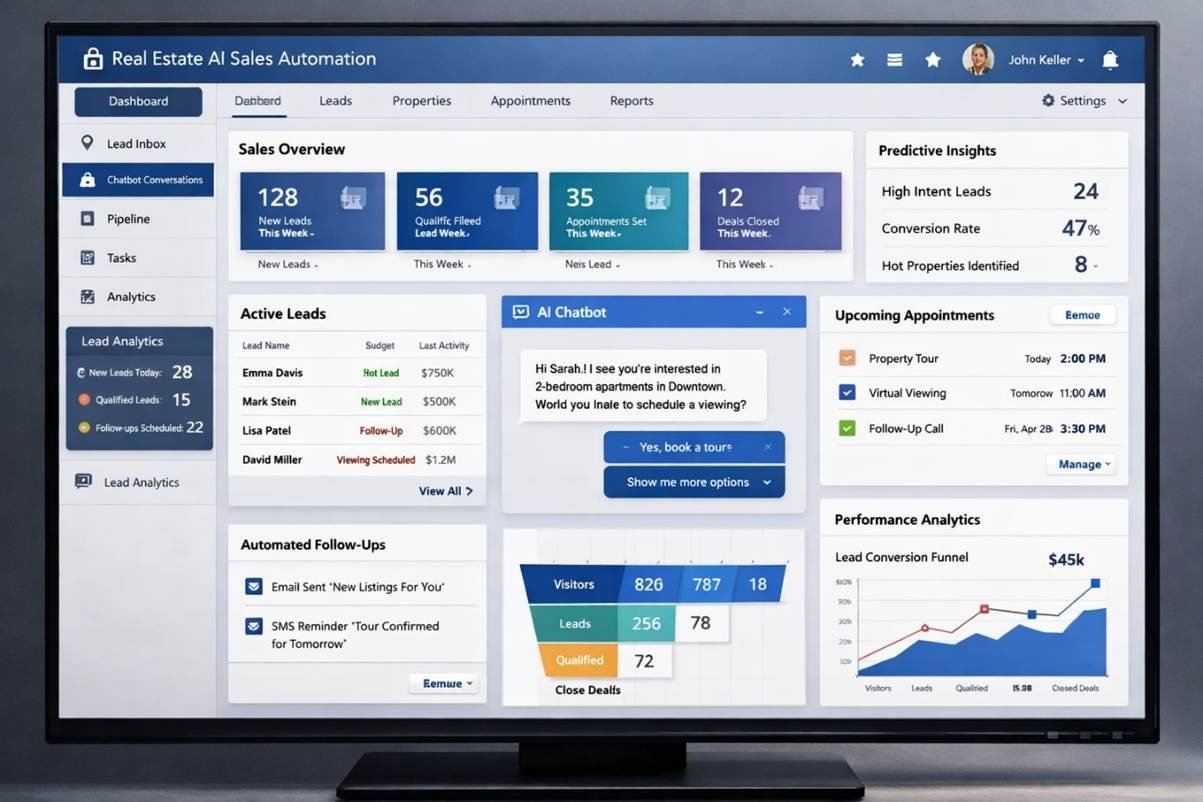The height and width of the screenshot is (802, 1203).
Task: Click the lock logo icon in header
Action: [x=93, y=59]
